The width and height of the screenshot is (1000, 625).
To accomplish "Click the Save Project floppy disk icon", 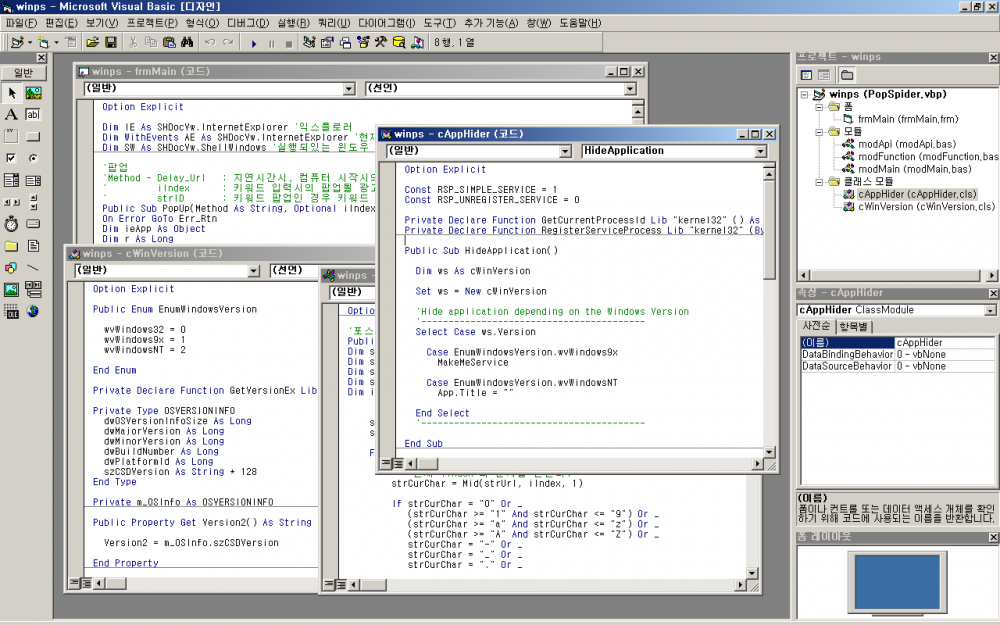I will coord(111,43).
